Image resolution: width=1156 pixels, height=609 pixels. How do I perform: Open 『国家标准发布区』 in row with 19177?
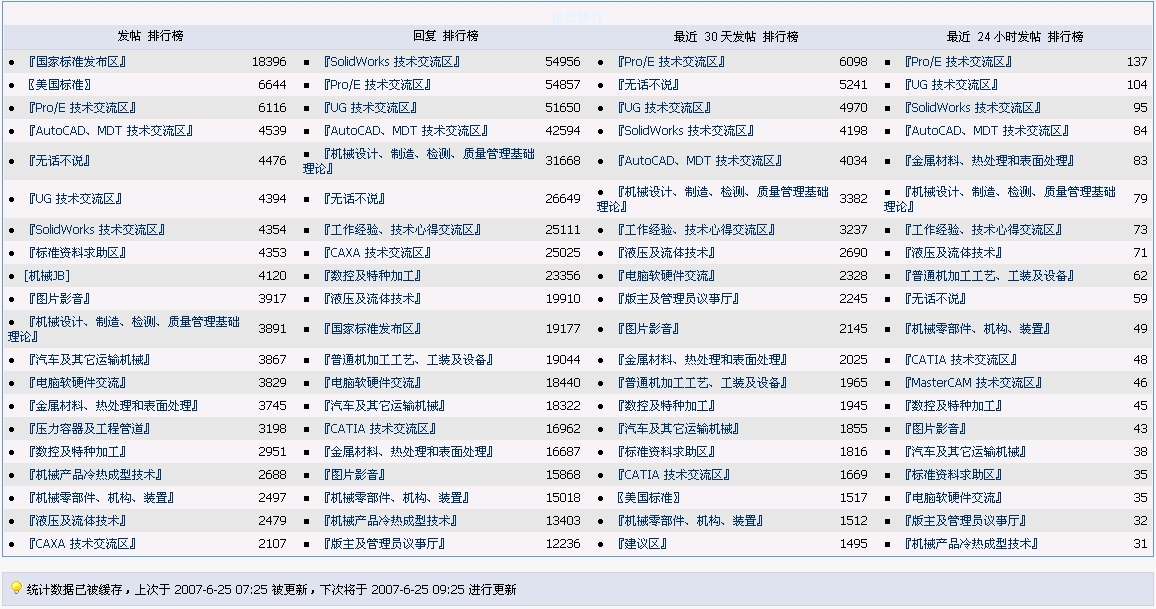pos(372,329)
